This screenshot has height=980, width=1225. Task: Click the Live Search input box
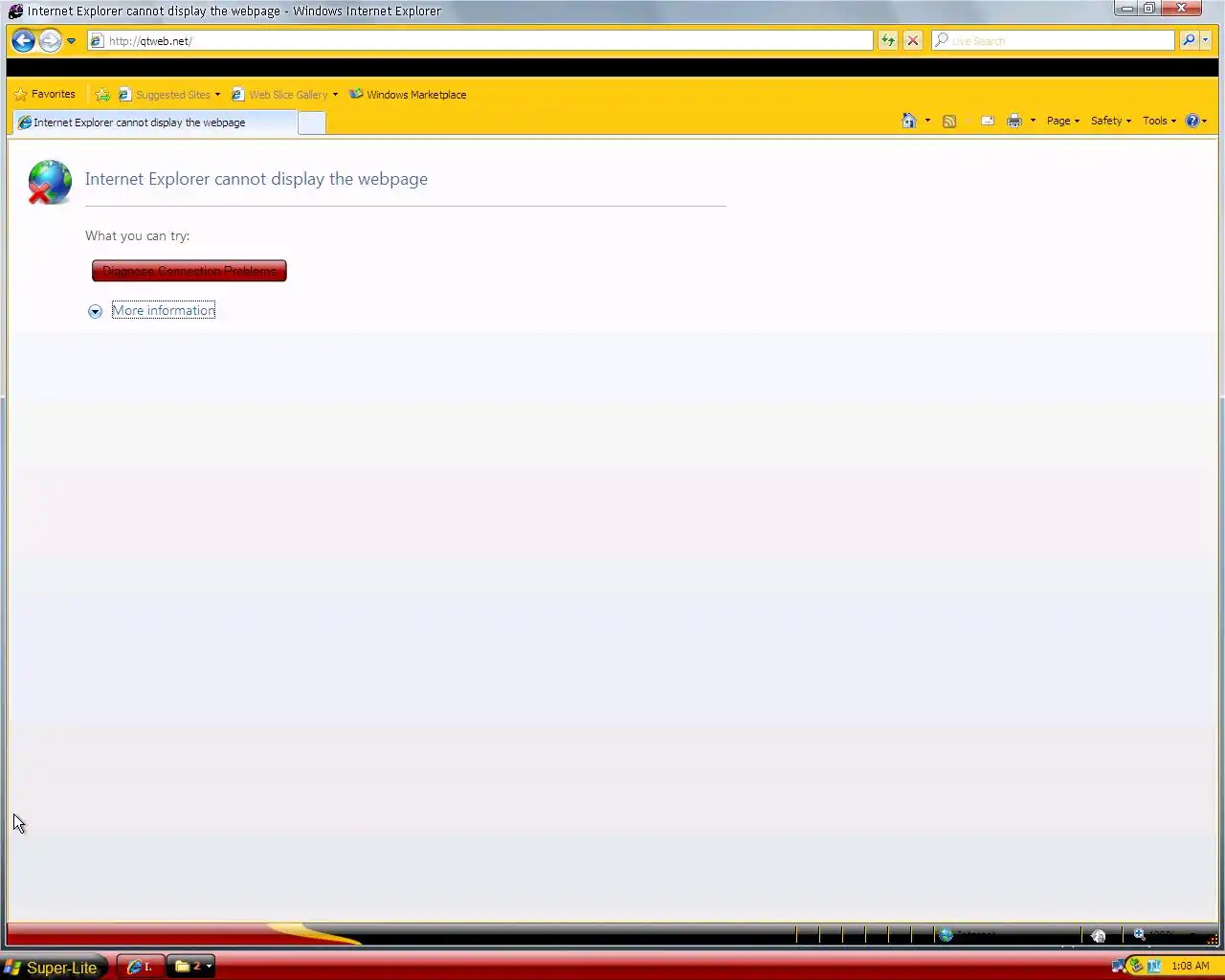coord(1053,41)
